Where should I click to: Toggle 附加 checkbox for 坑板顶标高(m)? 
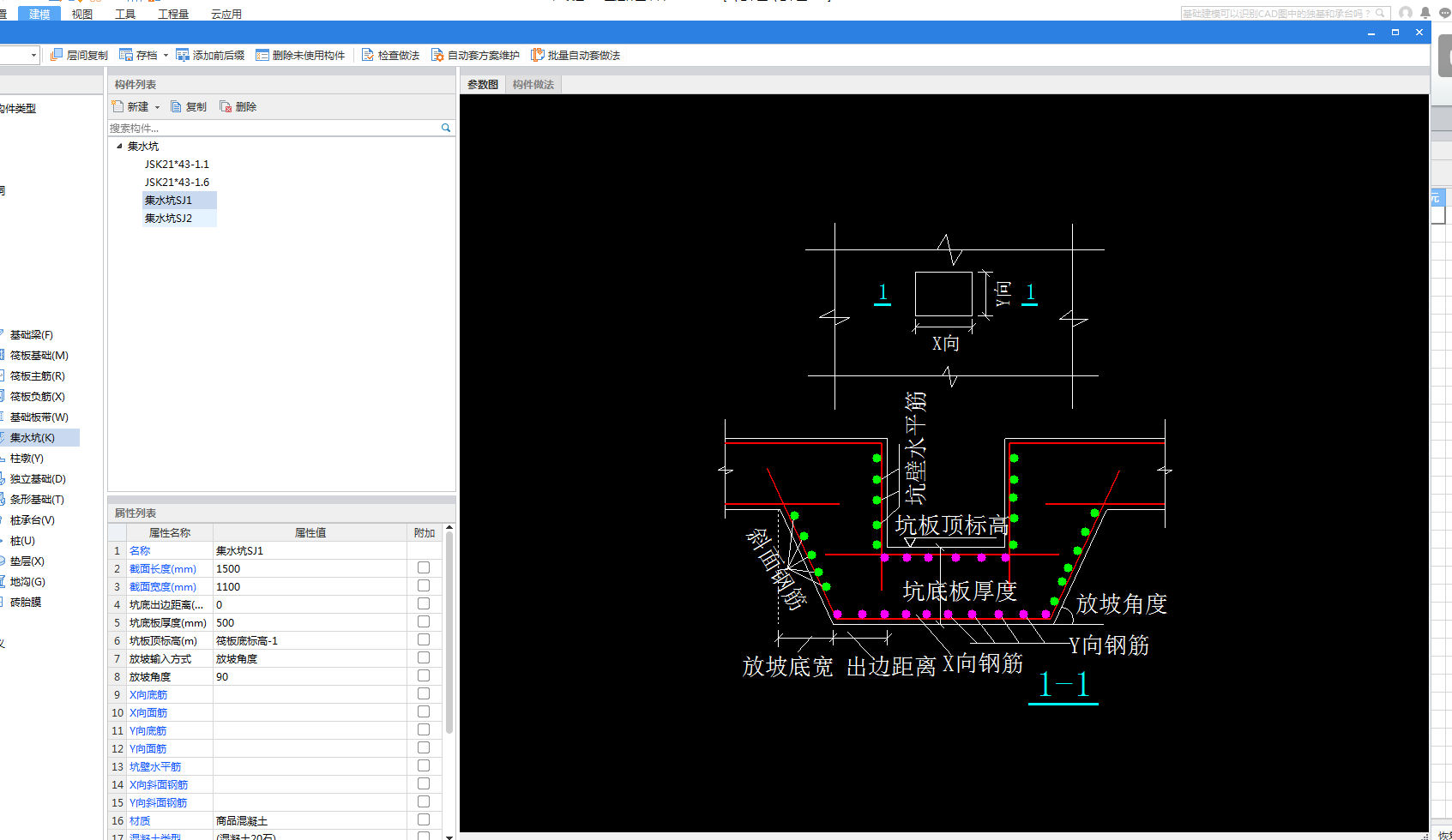coord(424,639)
